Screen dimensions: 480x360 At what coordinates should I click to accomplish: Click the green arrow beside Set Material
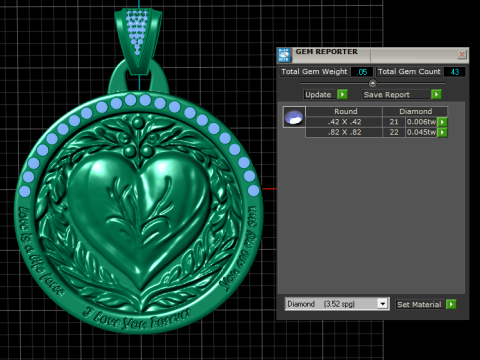tap(451, 304)
